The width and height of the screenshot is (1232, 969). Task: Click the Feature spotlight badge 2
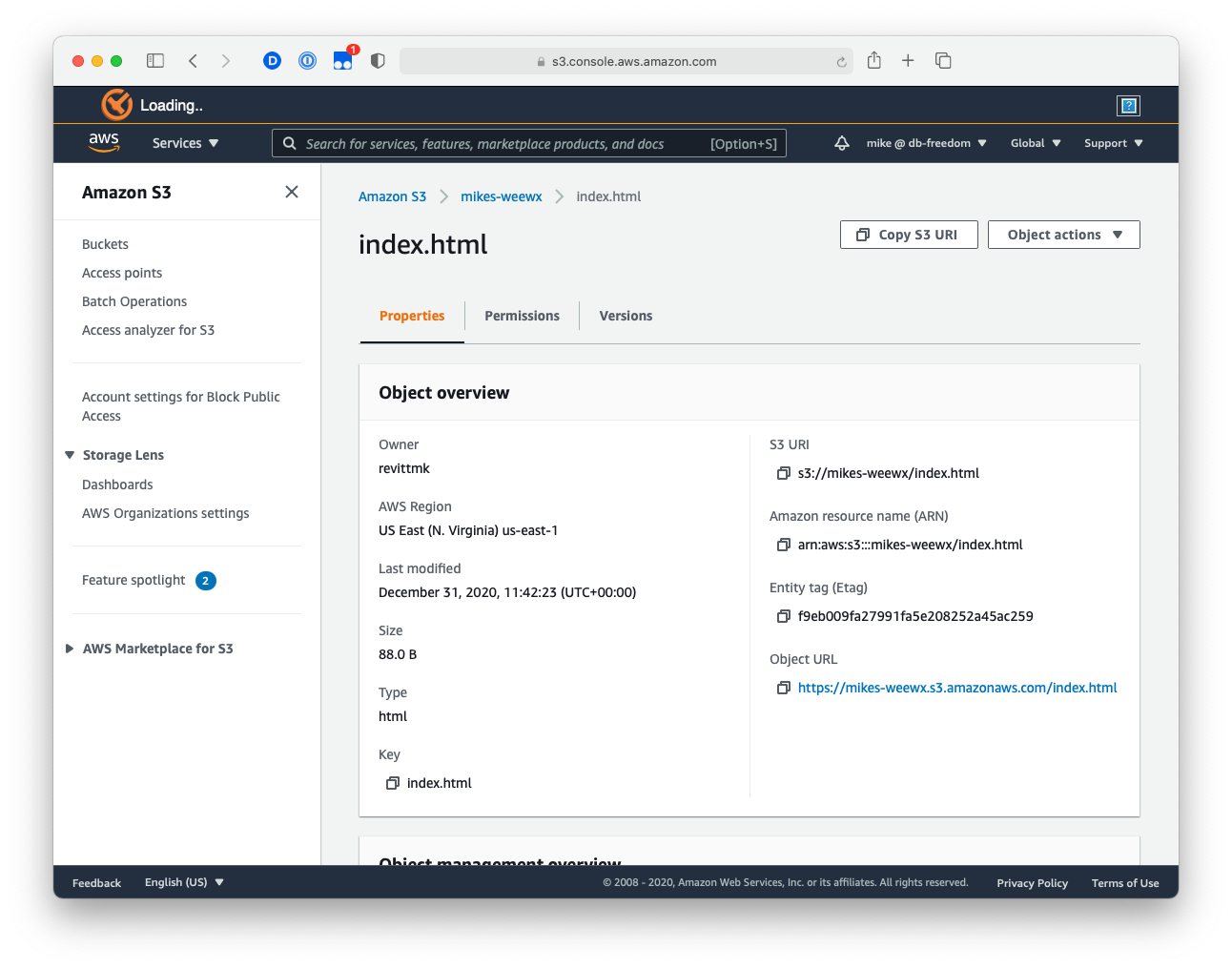pyautogui.click(x=206, y=581)
